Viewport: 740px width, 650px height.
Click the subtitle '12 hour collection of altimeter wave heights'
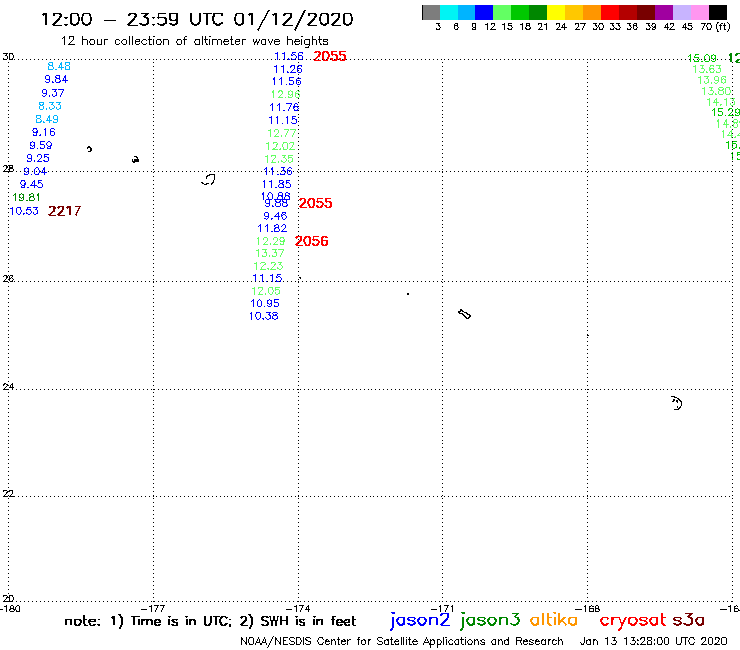click(194, 41)
